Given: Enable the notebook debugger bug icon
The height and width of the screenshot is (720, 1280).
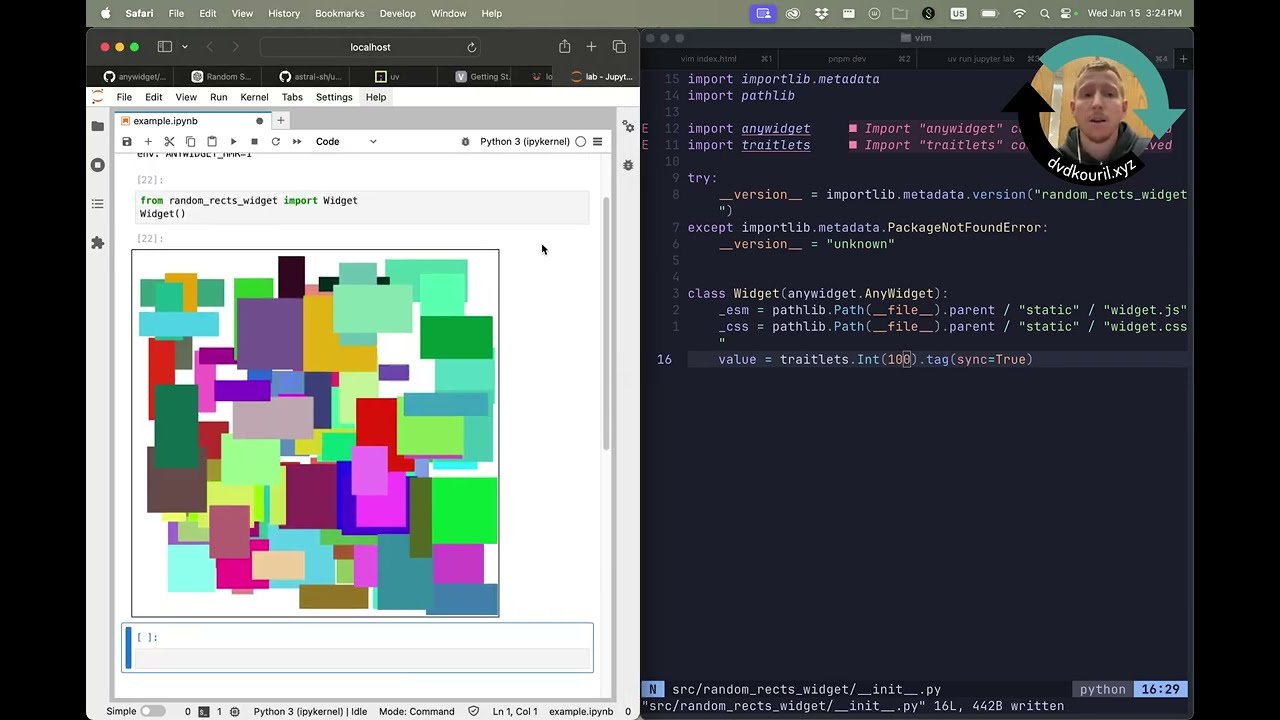Looking at the screenshot, I should click(465, 142).
